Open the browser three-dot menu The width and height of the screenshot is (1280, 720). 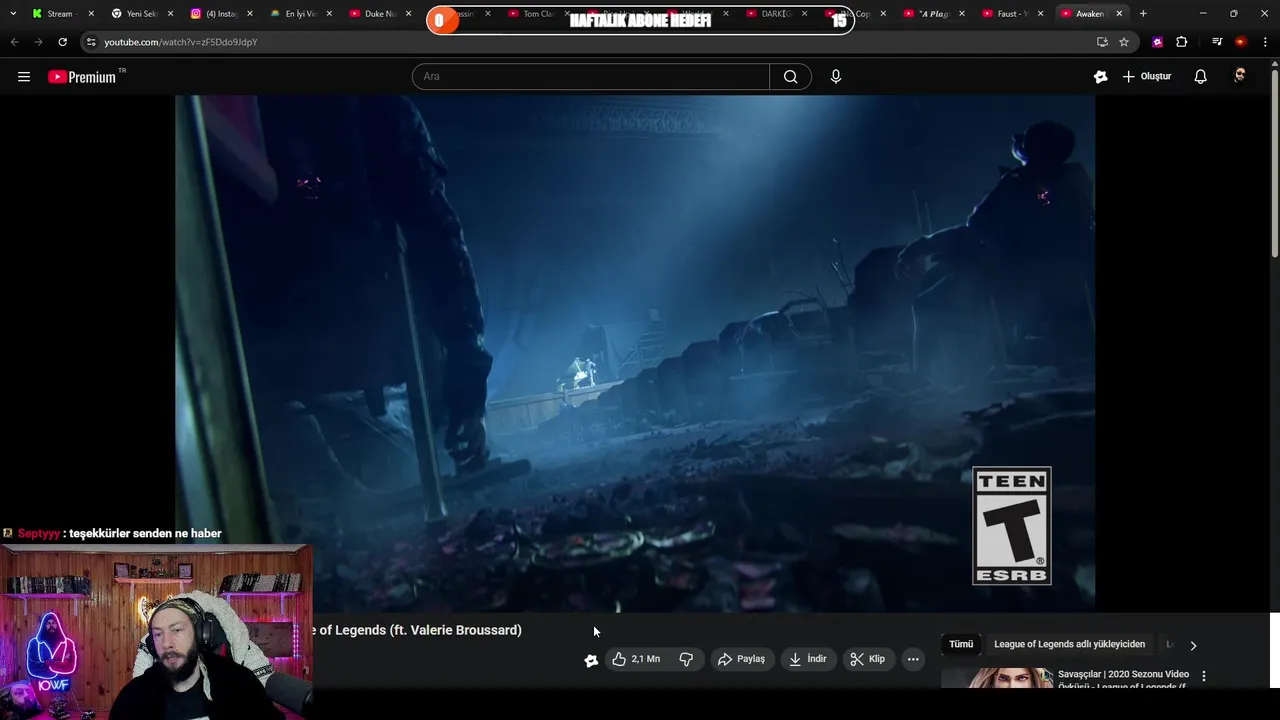coord(1265,42)
